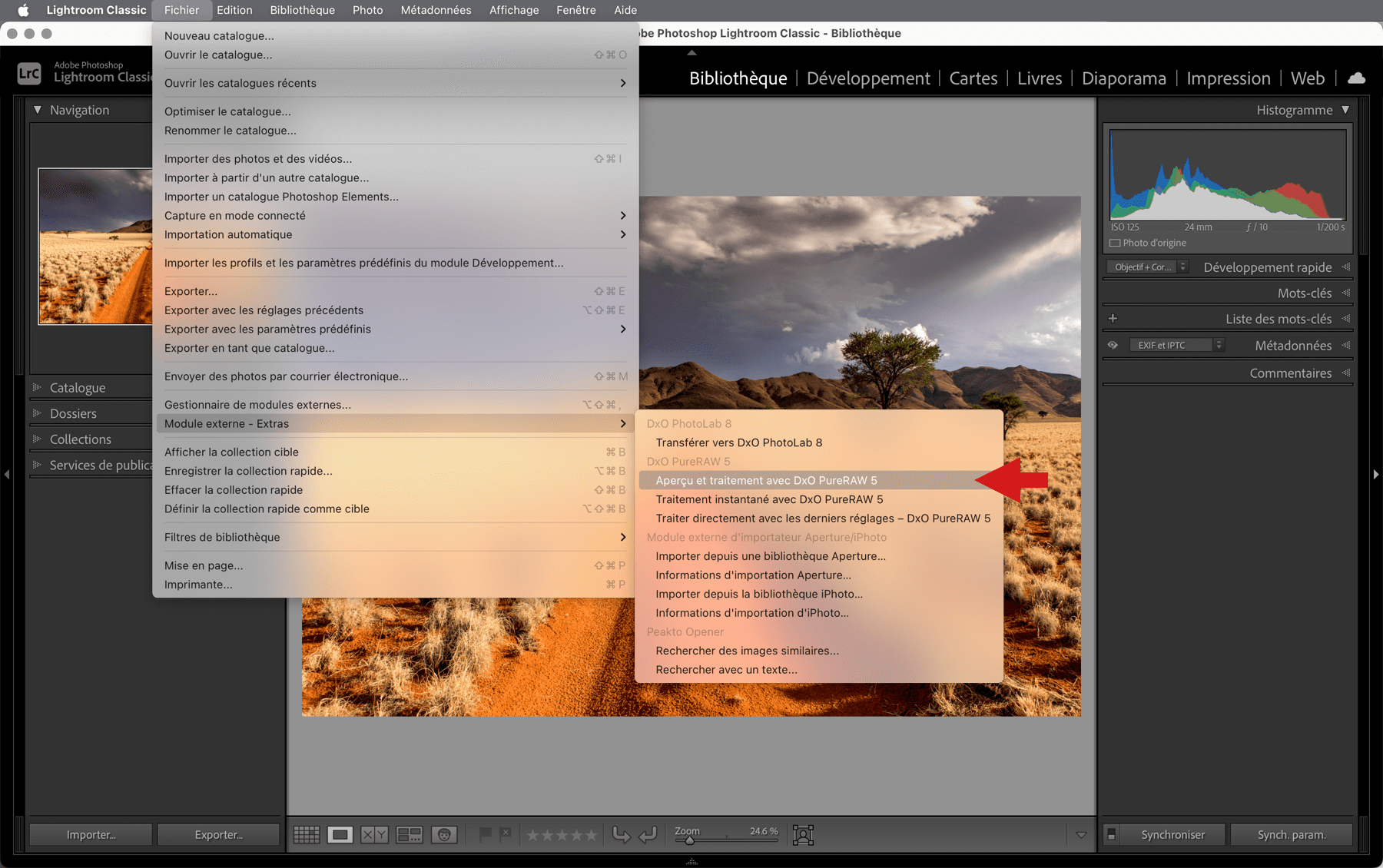Image resolution: width=1383 pixels, height=868 pixels.
Task: Switch to Grid view in the toolbar
Action: (x=307, y=834)
